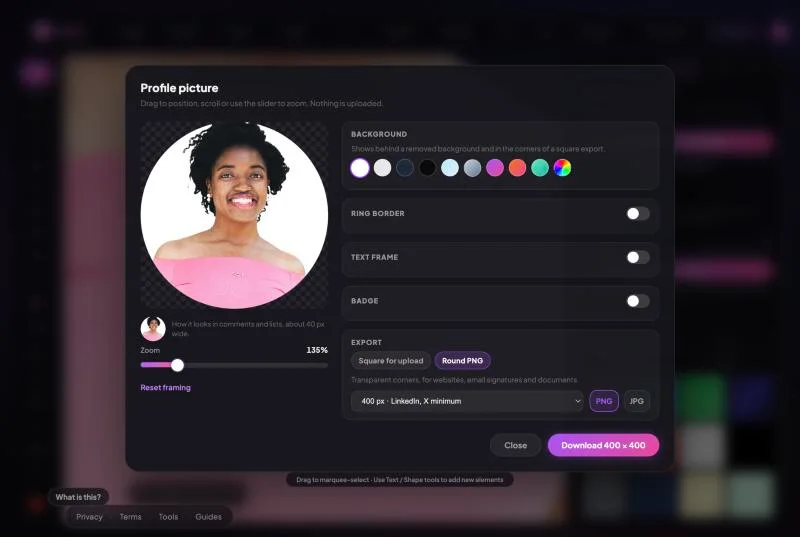Select the orange-red background swatch
This screenshot has height=537, width=800.
(517, 168)
